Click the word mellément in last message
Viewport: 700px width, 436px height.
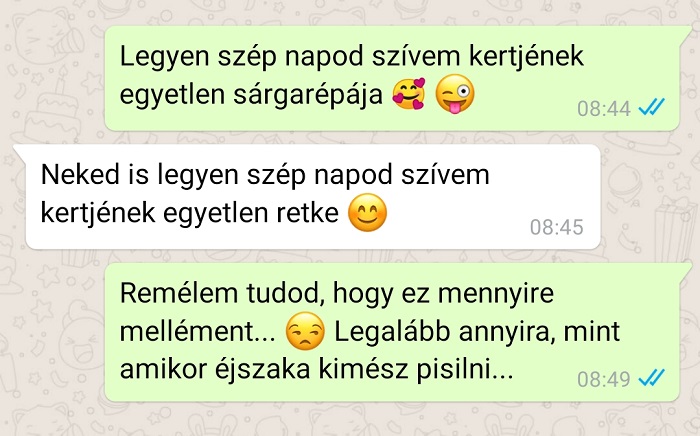(x=198, y=332)
